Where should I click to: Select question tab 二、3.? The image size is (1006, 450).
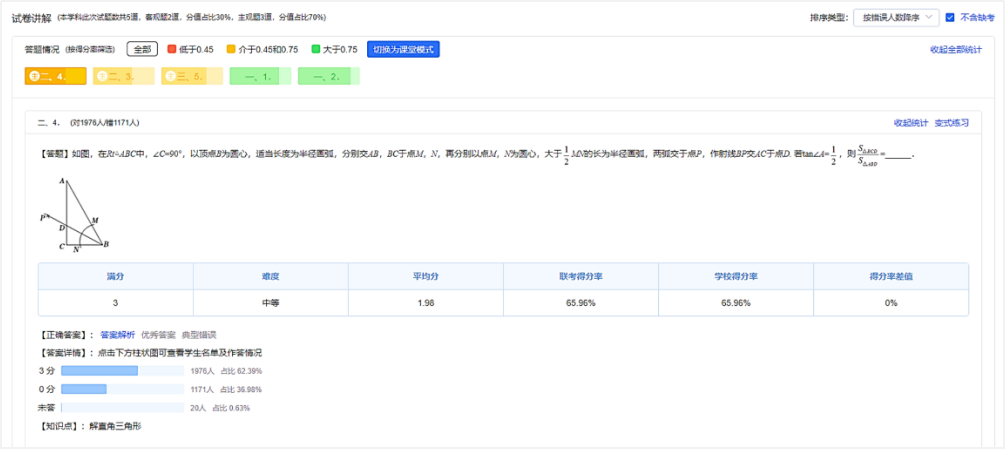click(x=124, y=76)
